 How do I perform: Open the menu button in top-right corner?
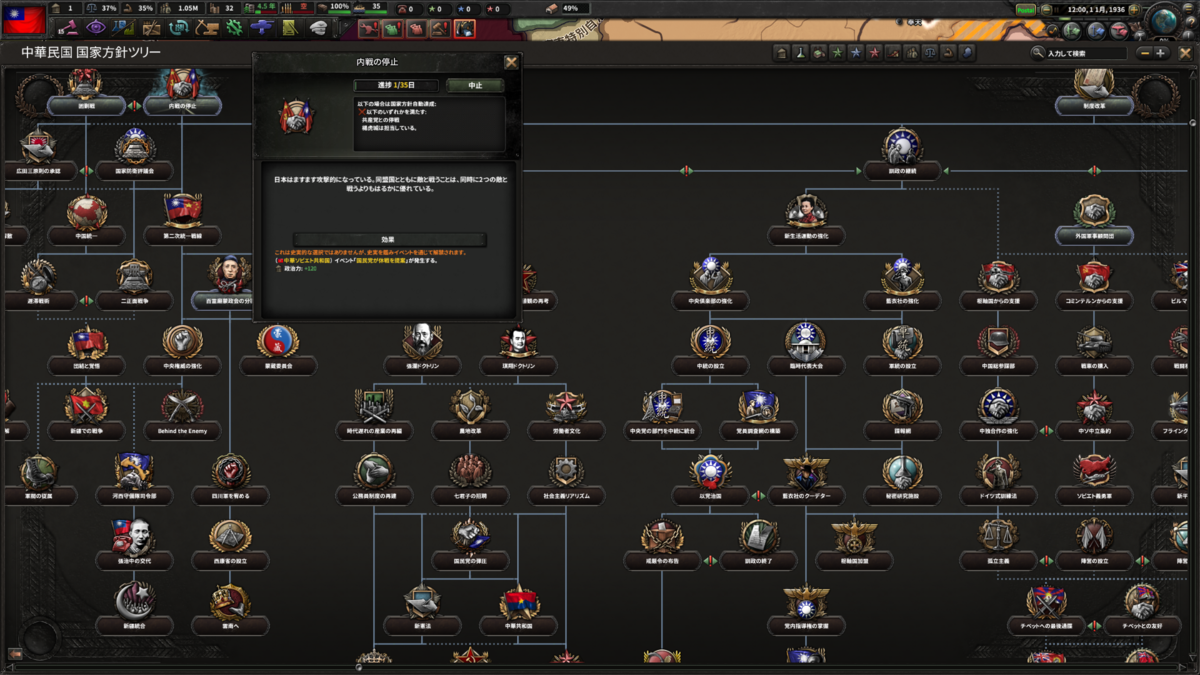pyautogui.click(x=1187, y=8)
